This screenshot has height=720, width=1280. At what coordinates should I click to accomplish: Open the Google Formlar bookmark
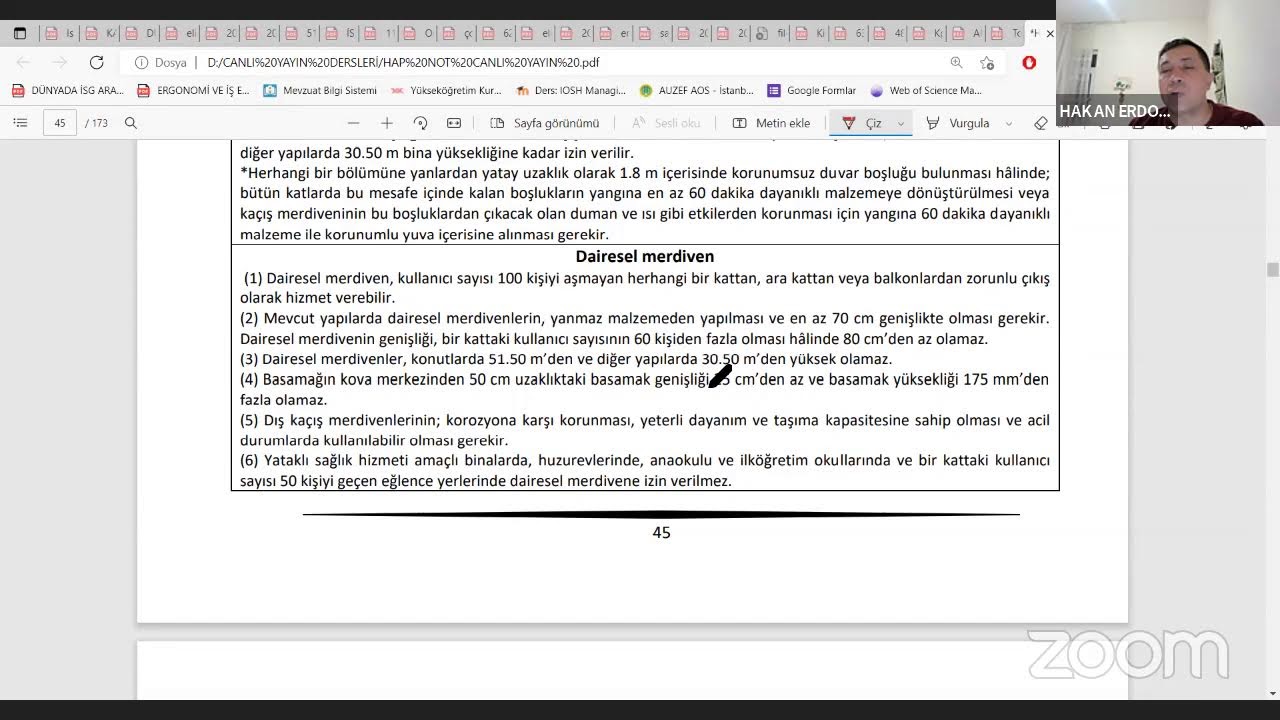coord(812,90)
